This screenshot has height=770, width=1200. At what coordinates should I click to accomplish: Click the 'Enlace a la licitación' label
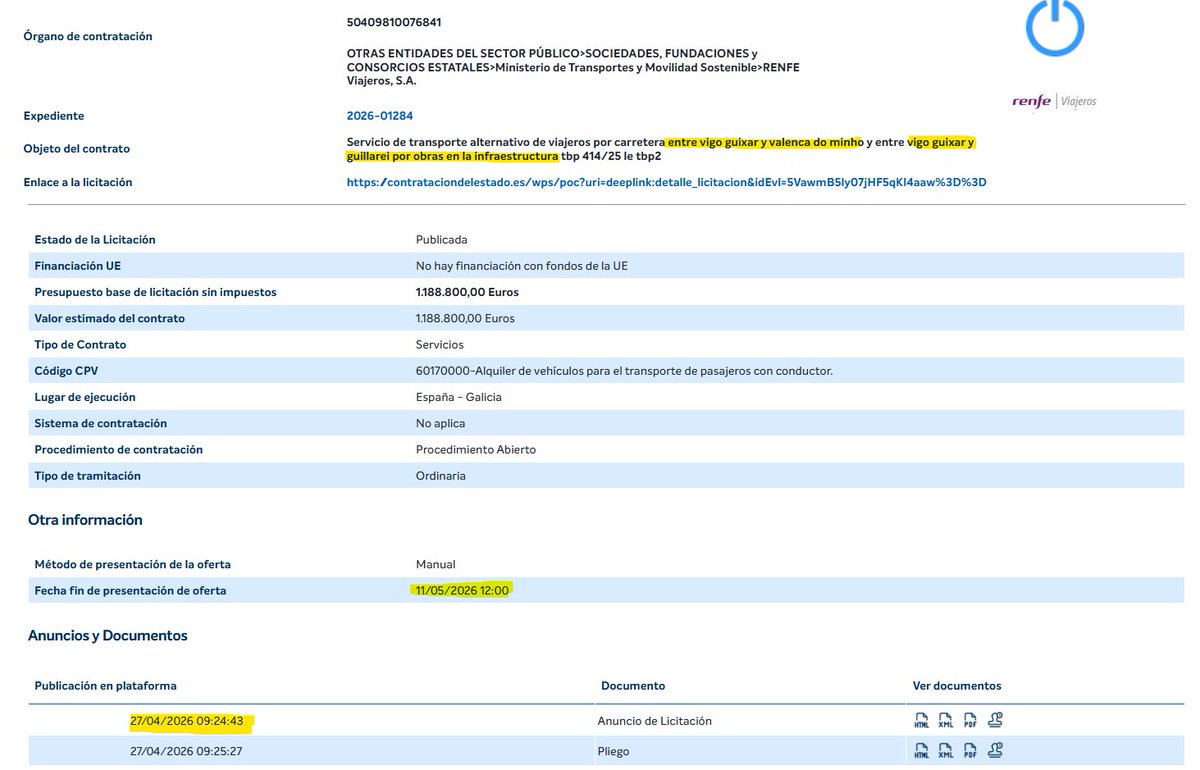pos(78,183)
